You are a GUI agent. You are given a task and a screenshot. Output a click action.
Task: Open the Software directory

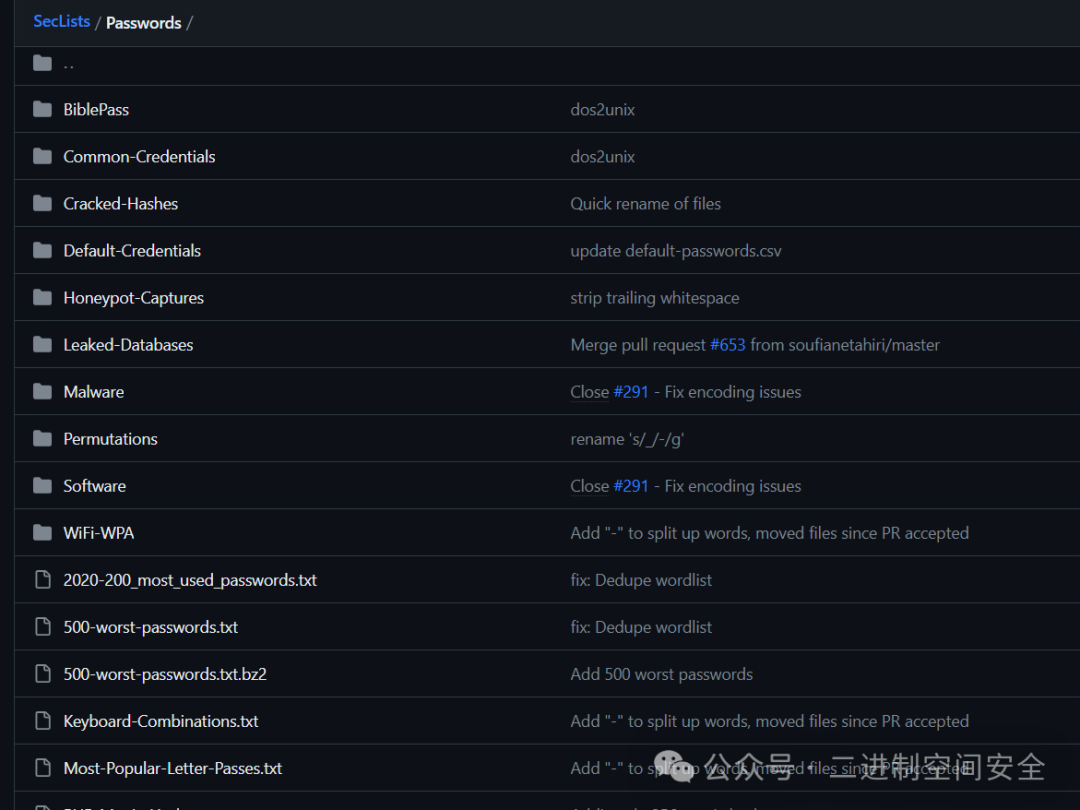(x=94, y=486)
